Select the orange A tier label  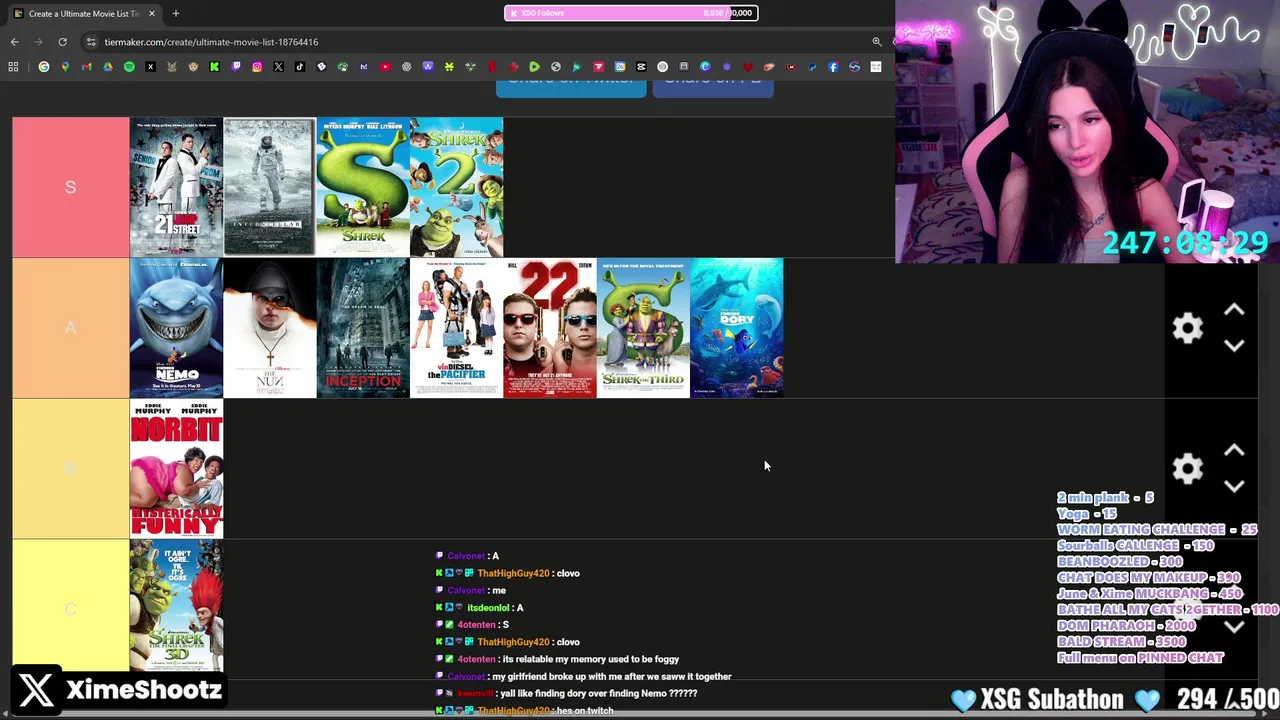(70, 328)
